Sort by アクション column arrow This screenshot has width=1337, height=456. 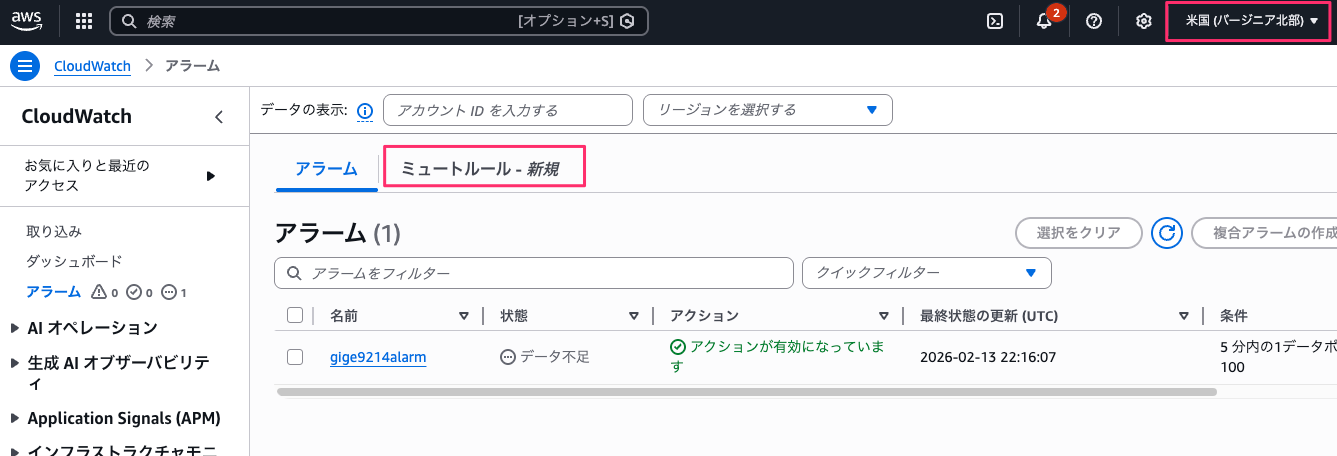point(883,316)
